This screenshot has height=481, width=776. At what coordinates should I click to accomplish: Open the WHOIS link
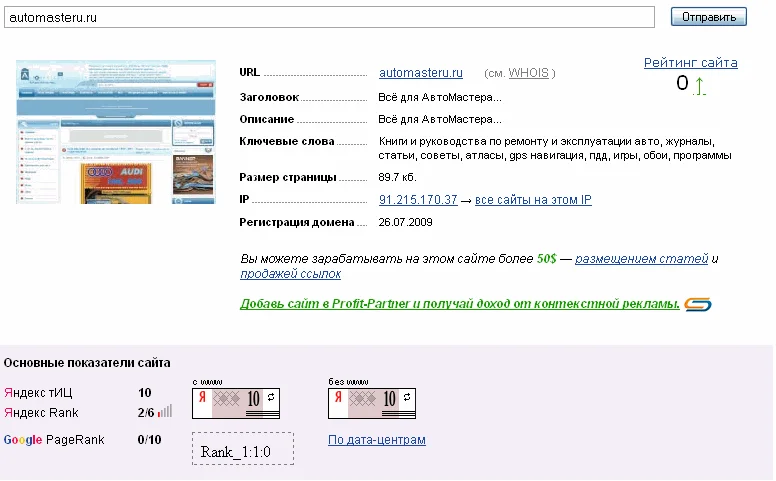529,73
